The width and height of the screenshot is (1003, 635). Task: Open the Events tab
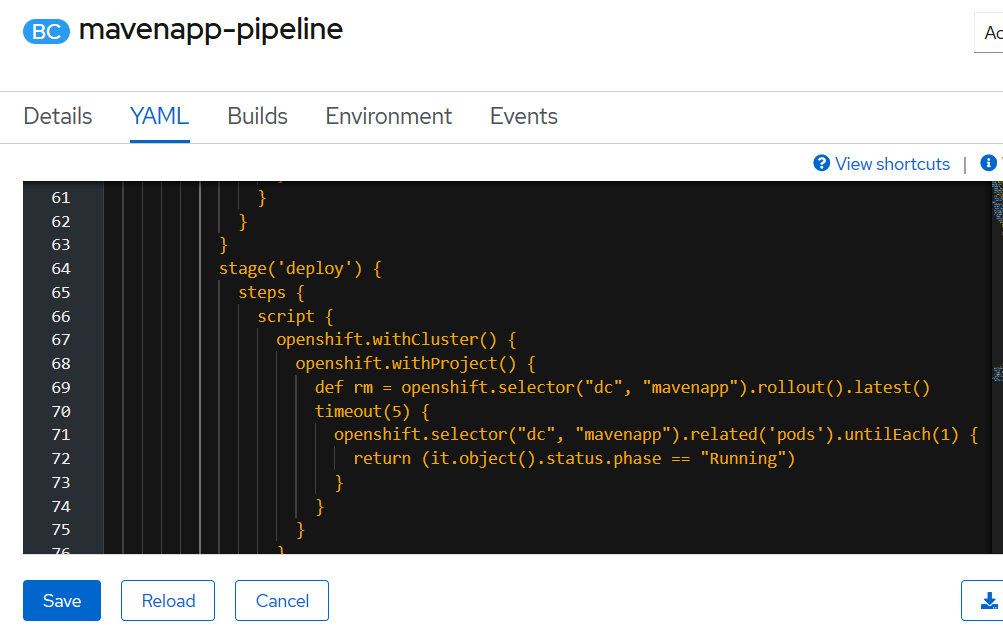523,116
